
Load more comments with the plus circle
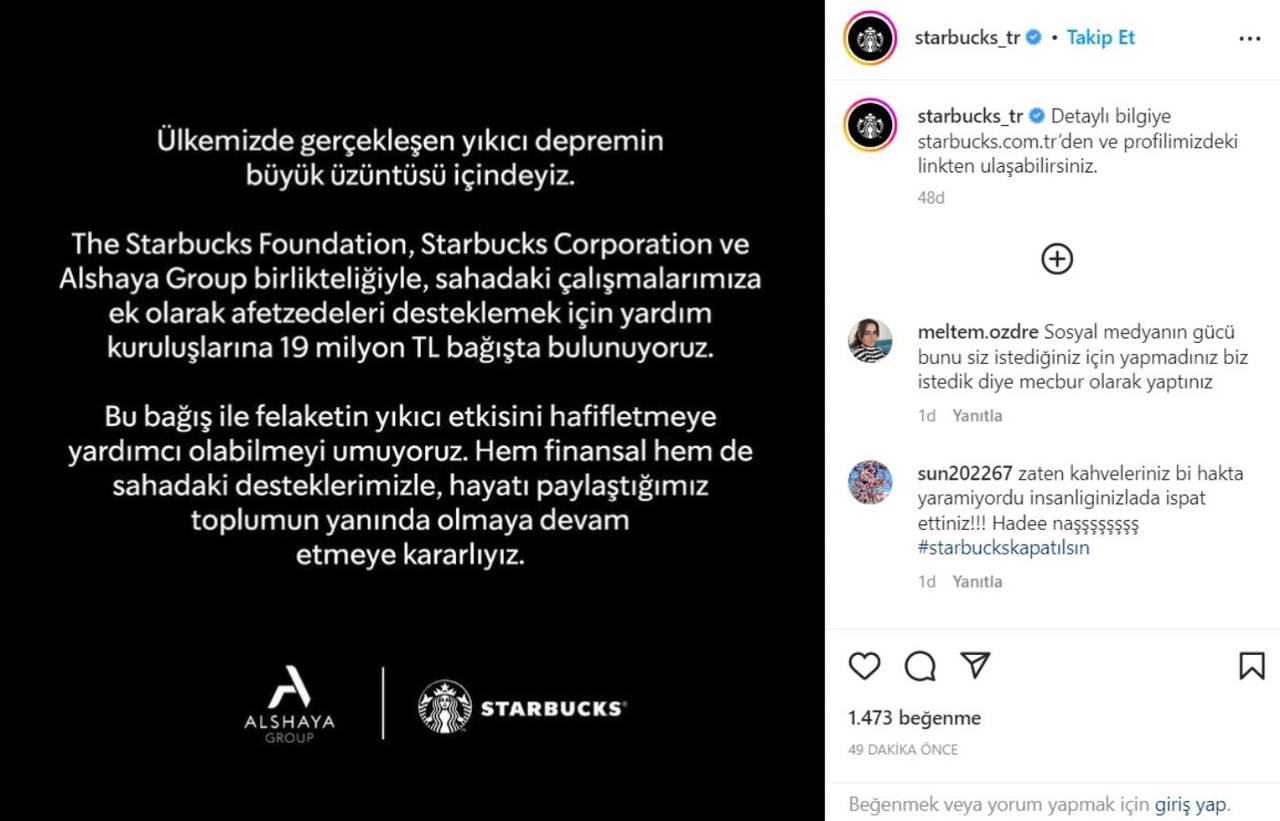pyautogui.click(x=1057, y=259)
